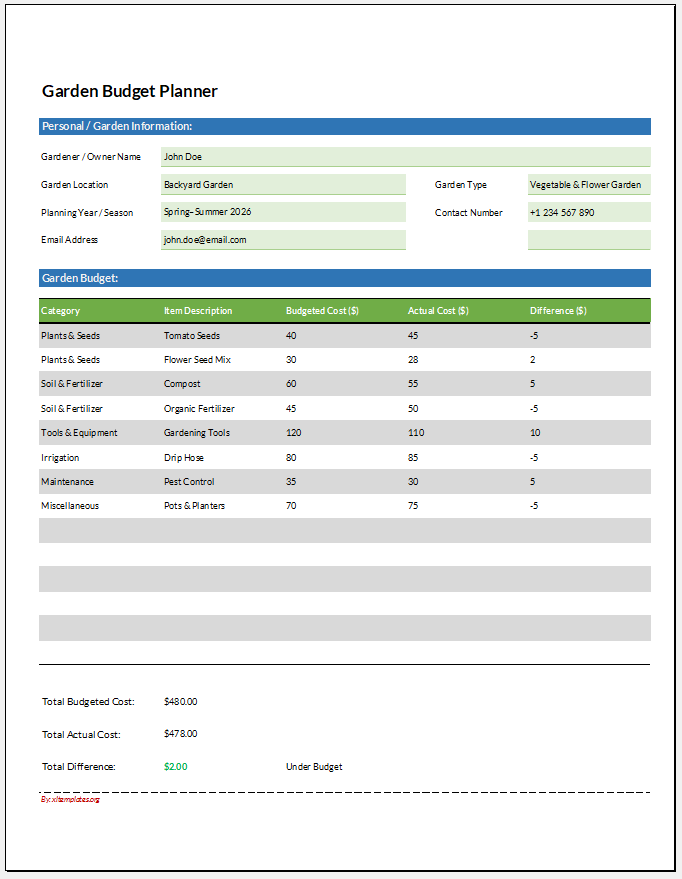Click the Under Budget status text
The image size is (682, 879).
click(x=314, y=767)
